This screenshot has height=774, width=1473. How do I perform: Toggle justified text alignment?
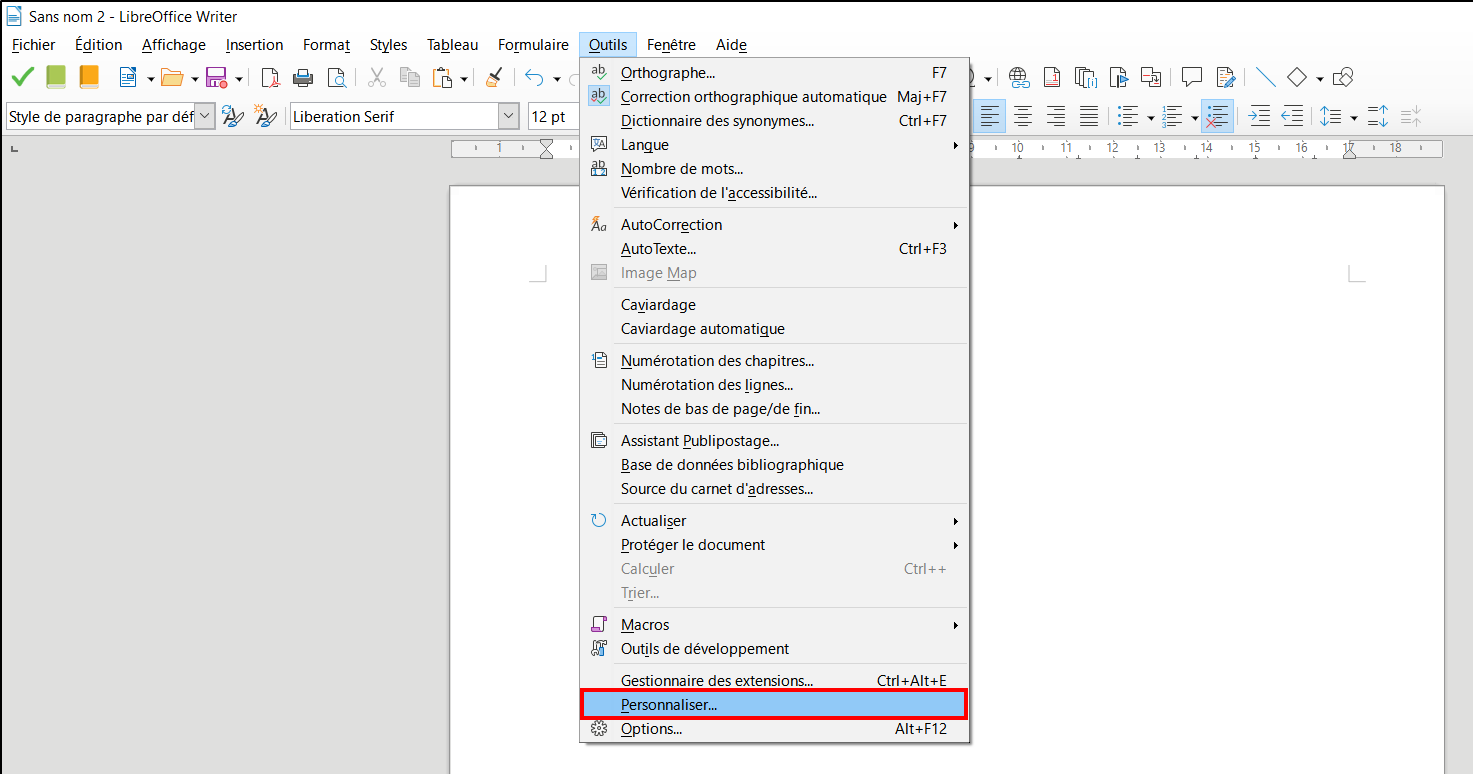1089,116
